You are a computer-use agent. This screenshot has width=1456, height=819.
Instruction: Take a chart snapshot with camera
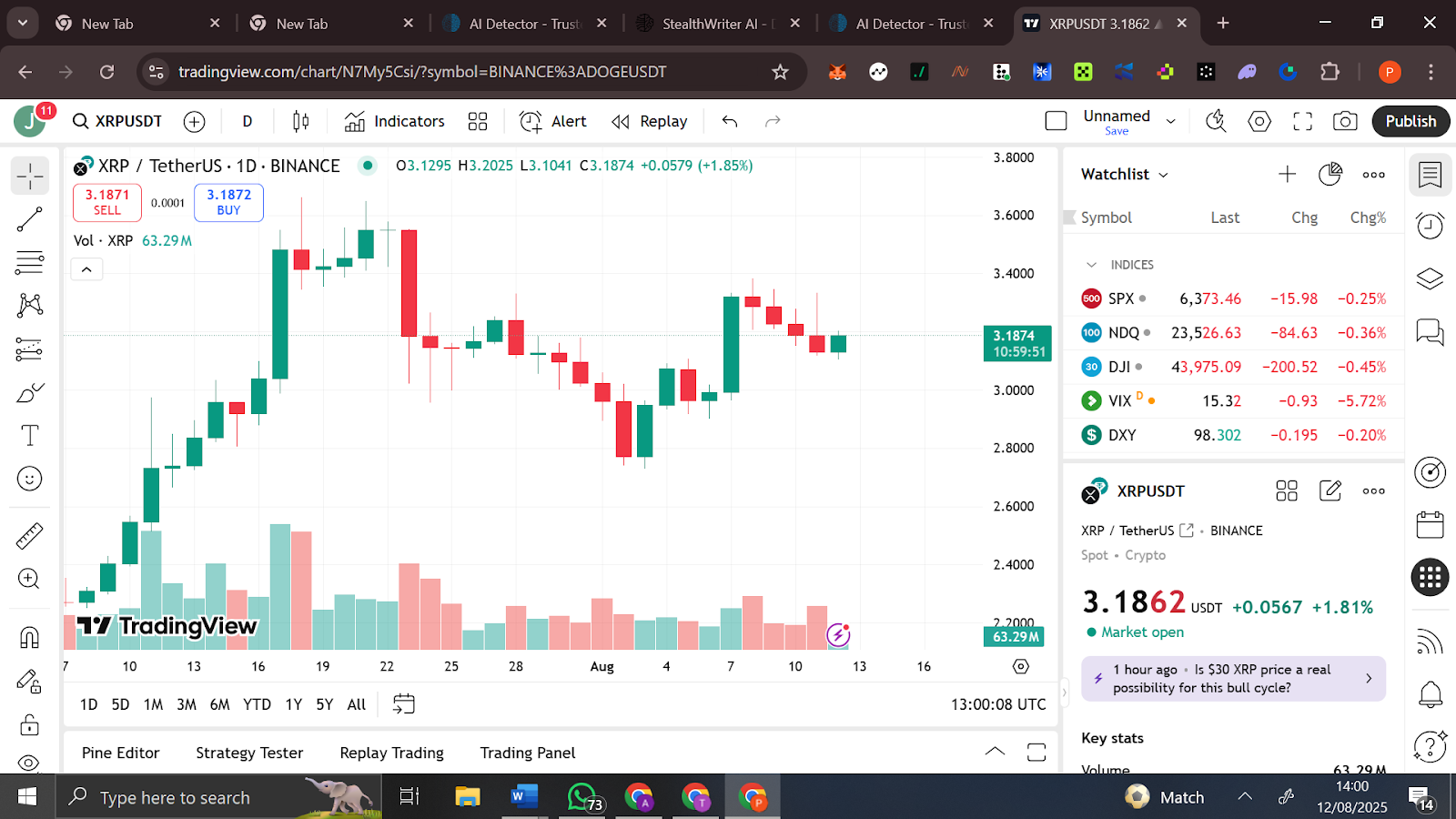[1345, 121]
